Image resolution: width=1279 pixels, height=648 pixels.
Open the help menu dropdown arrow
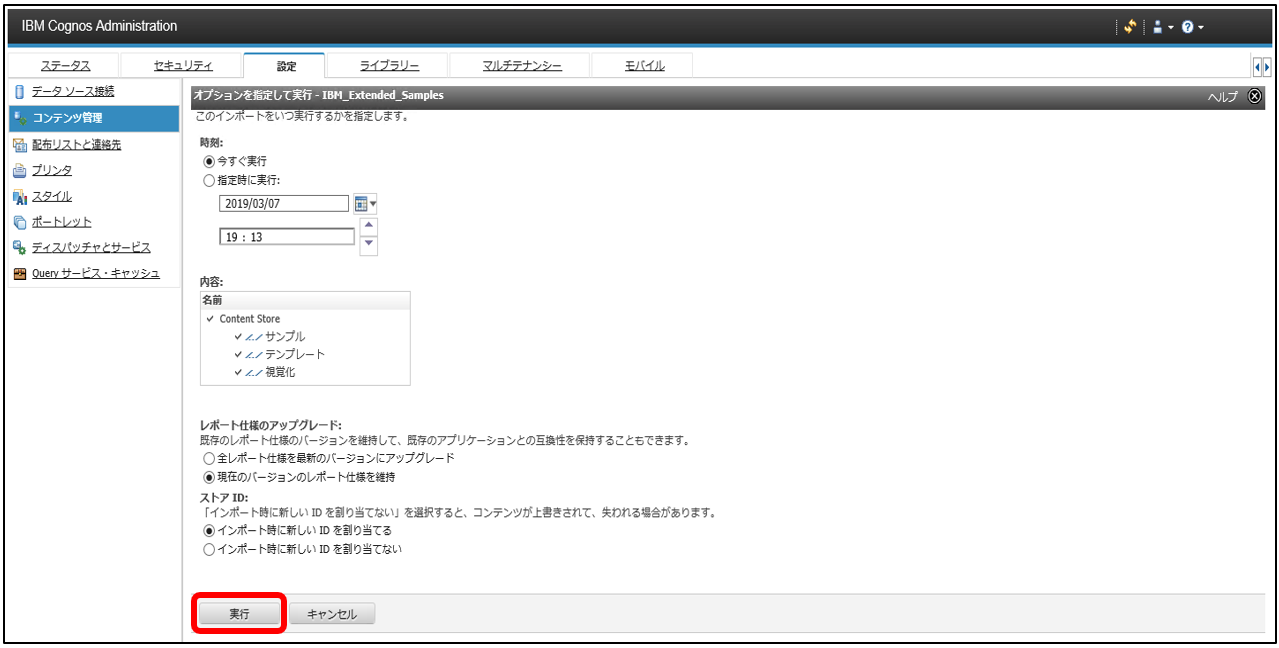[x=1201, y=28]
